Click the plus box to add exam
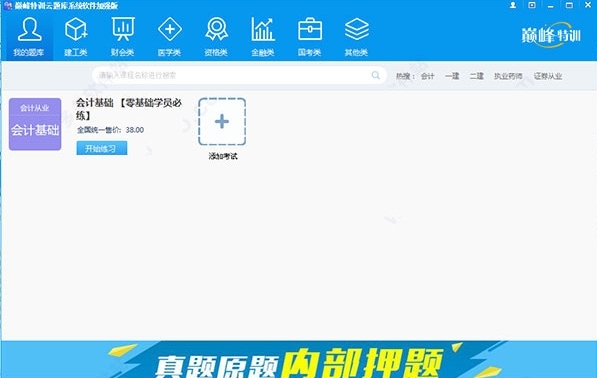This screenshot has height=378, width=597. point(222,121)
